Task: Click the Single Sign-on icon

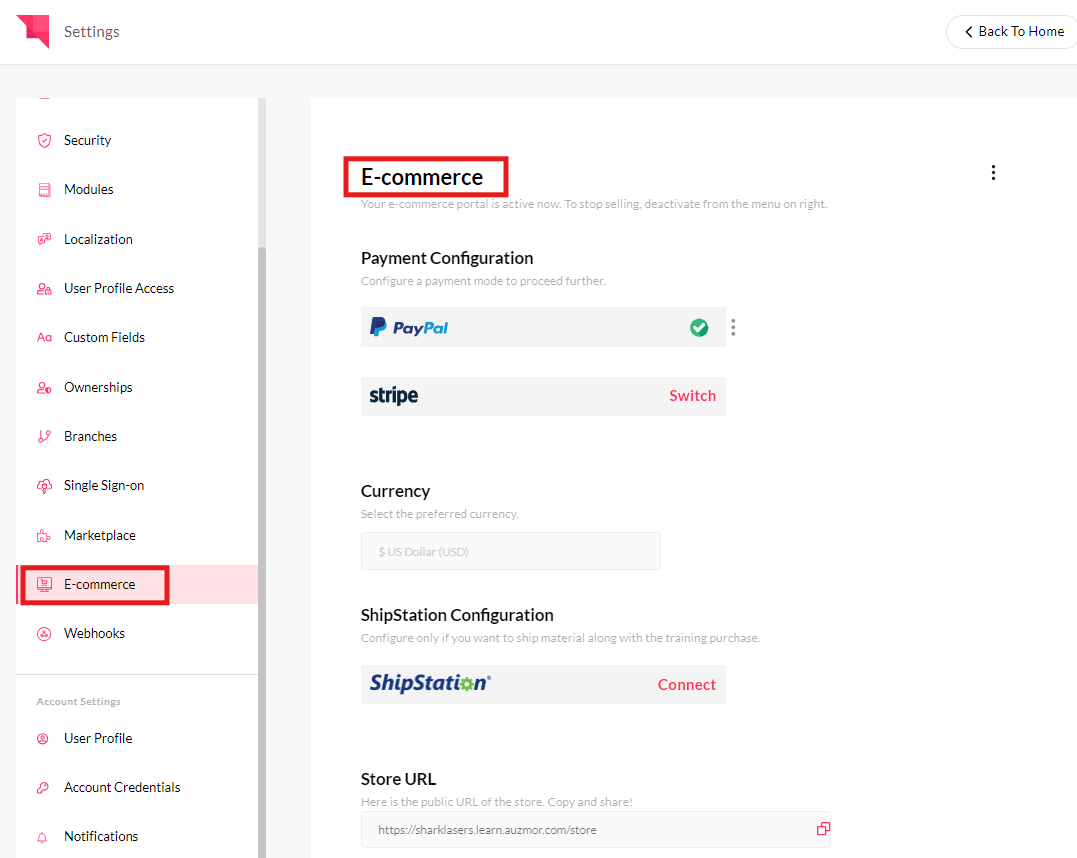Action: pyautogui.click(x=44, y=486)
